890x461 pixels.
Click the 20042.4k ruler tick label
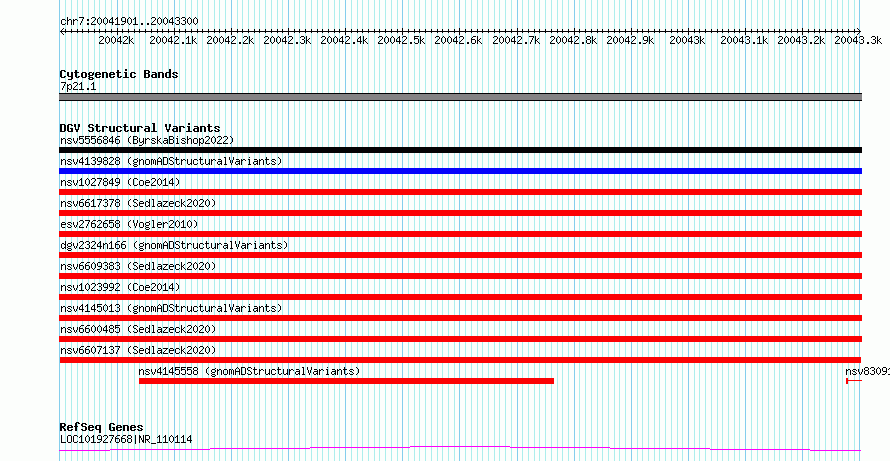[344, 40]
